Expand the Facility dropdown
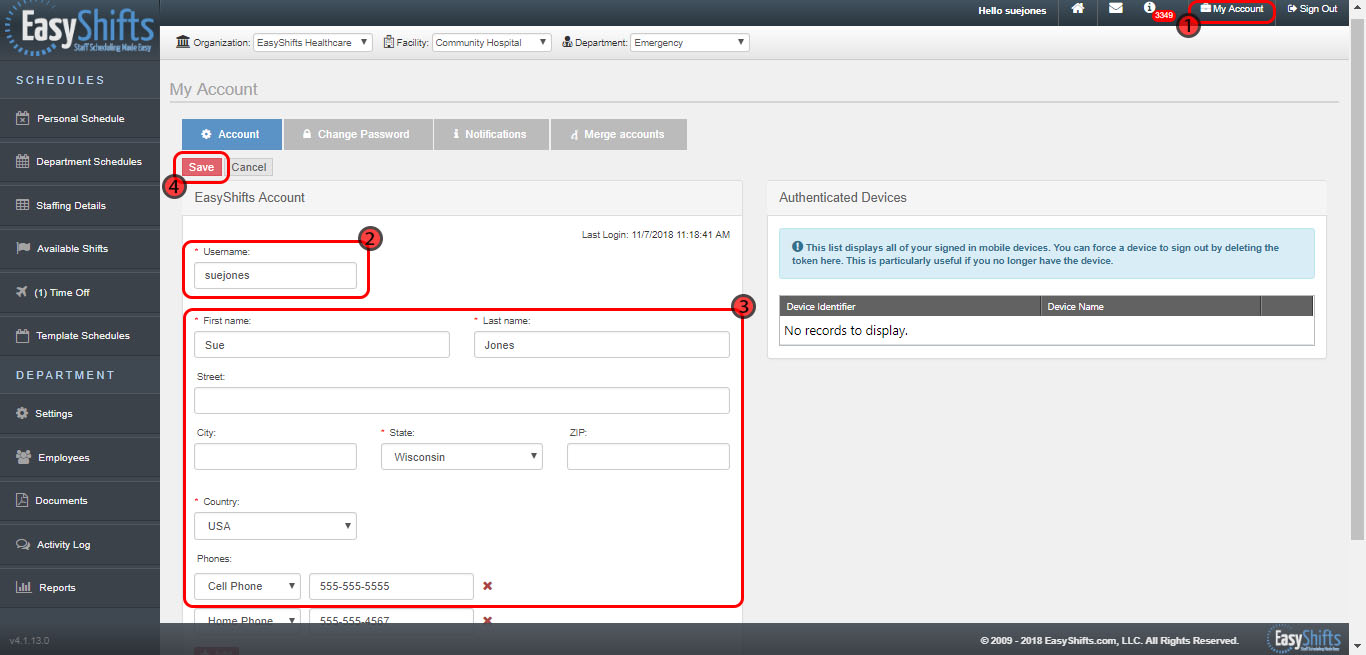Screen dimensions: 1366x655 point(491,43)
